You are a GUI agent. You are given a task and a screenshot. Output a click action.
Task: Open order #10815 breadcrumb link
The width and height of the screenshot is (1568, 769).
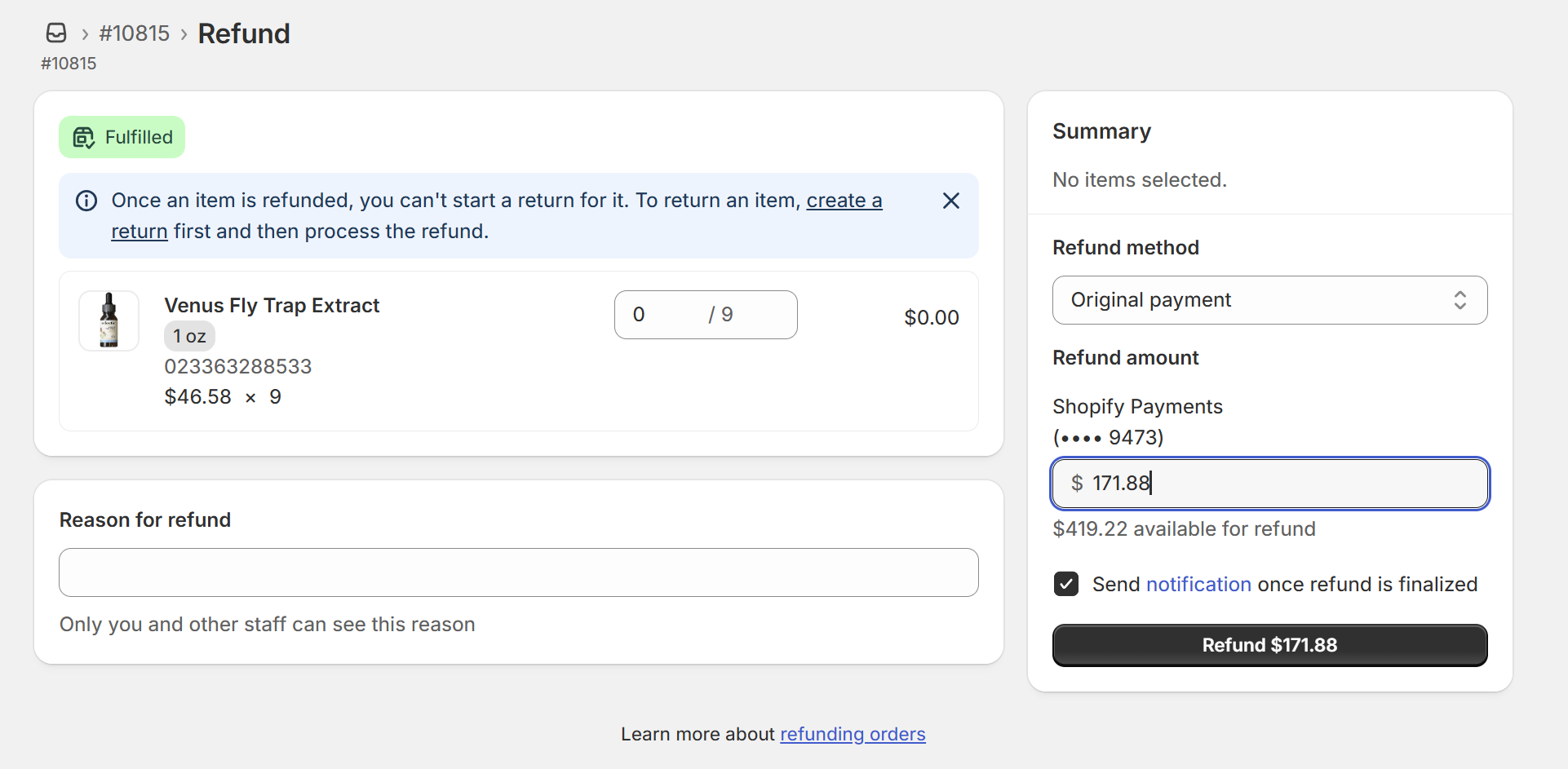click(134, 33)
